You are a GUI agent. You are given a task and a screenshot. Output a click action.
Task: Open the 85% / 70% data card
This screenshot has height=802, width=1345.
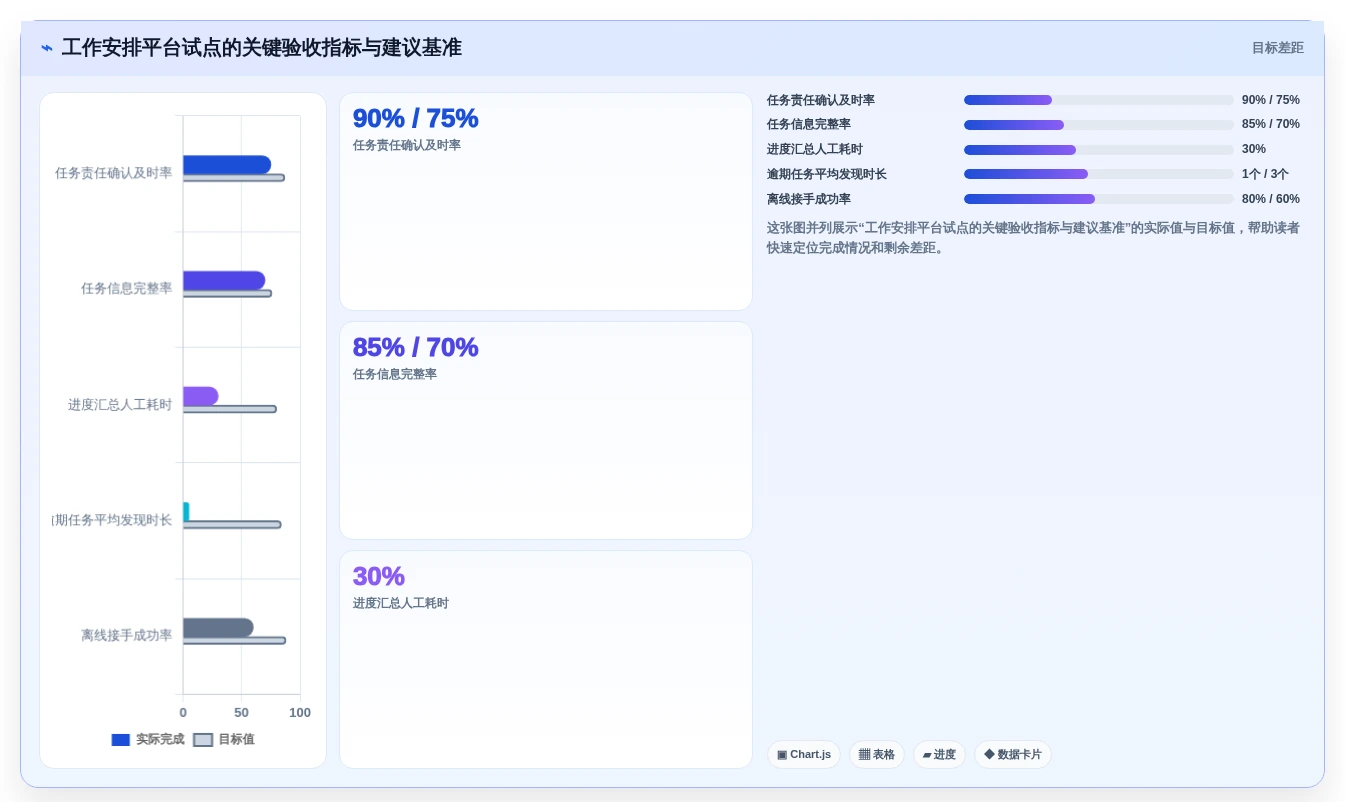pyautogui.click(x=546, y=430)
